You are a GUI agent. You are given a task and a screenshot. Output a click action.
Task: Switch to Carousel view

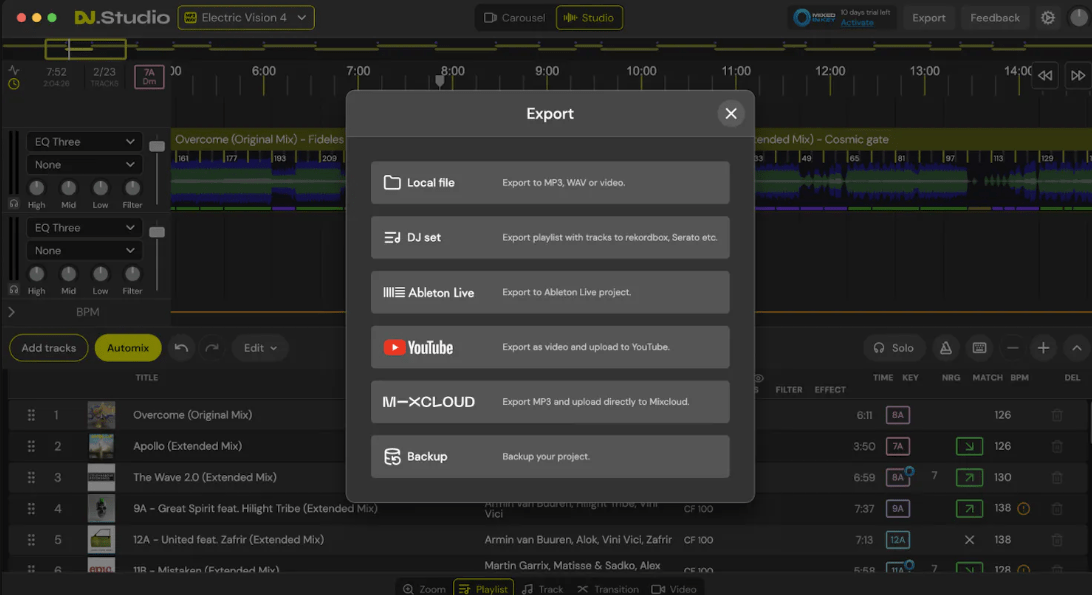click(515, 17)
